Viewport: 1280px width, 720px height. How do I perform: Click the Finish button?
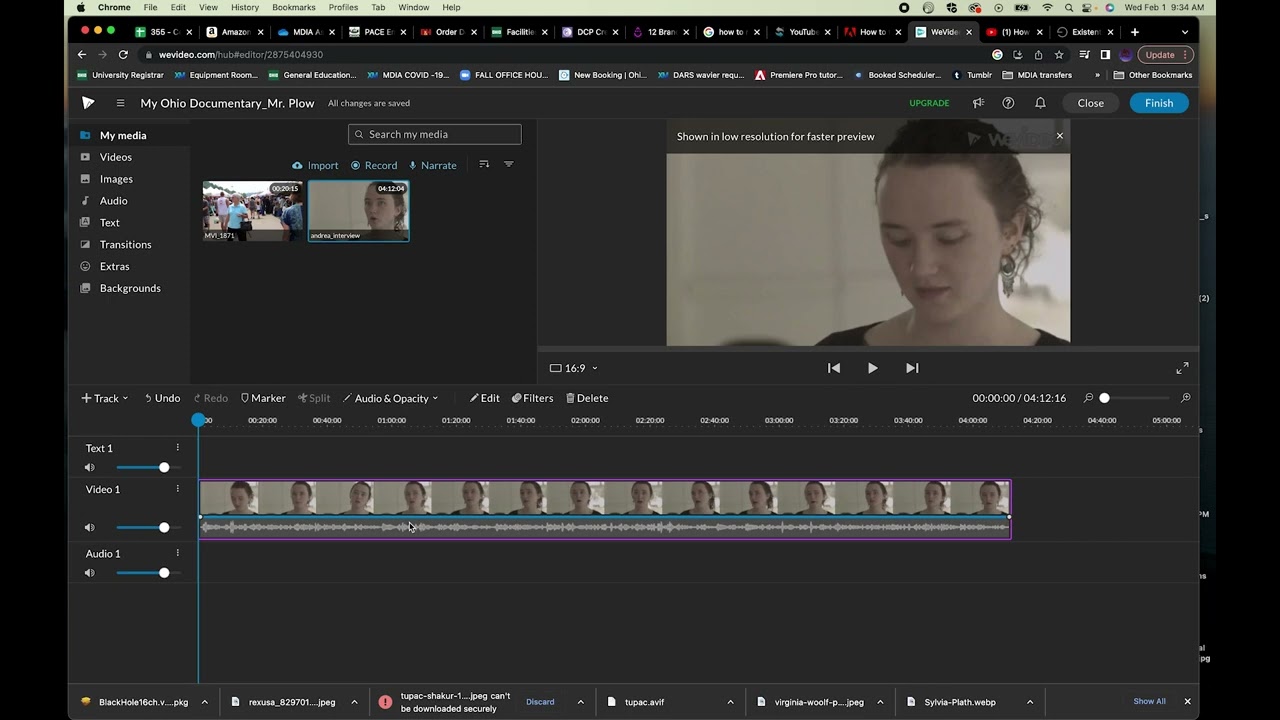point(1159,103)
